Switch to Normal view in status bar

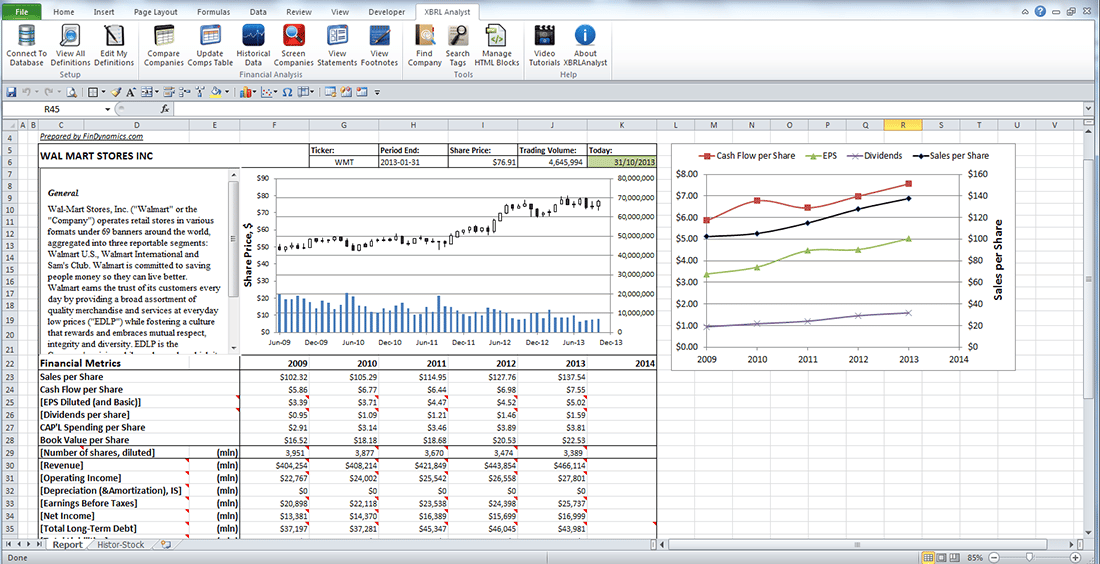pos(929,557)
